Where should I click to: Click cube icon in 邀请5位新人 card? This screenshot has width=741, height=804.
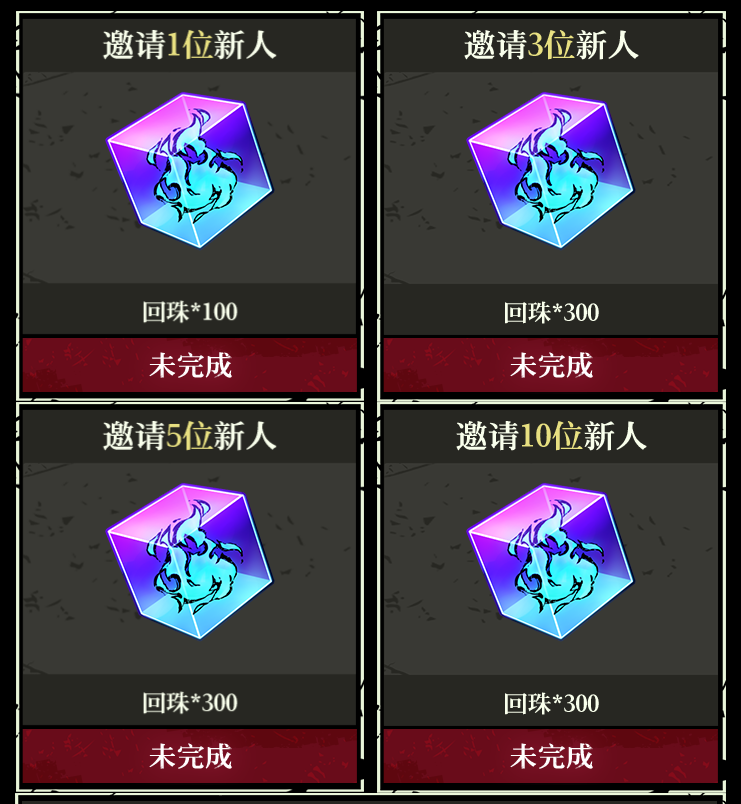190,562
